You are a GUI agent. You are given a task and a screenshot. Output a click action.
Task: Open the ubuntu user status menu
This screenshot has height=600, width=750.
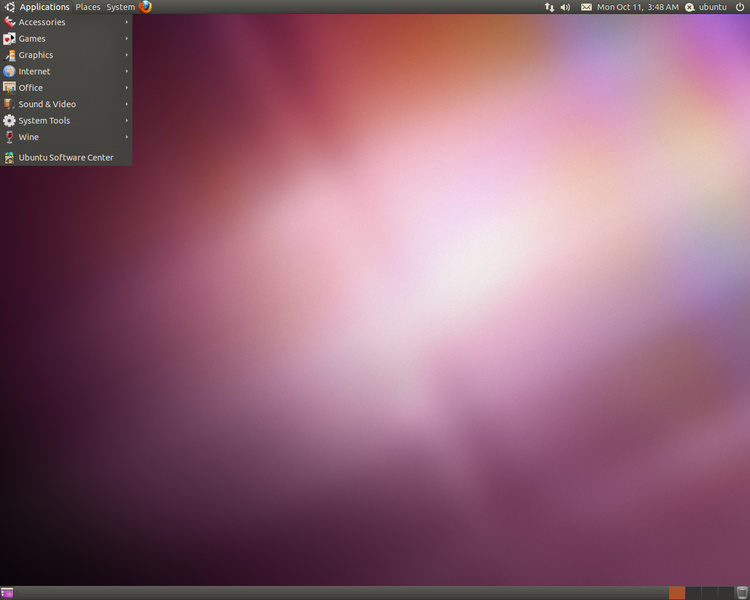click(706, 7)
